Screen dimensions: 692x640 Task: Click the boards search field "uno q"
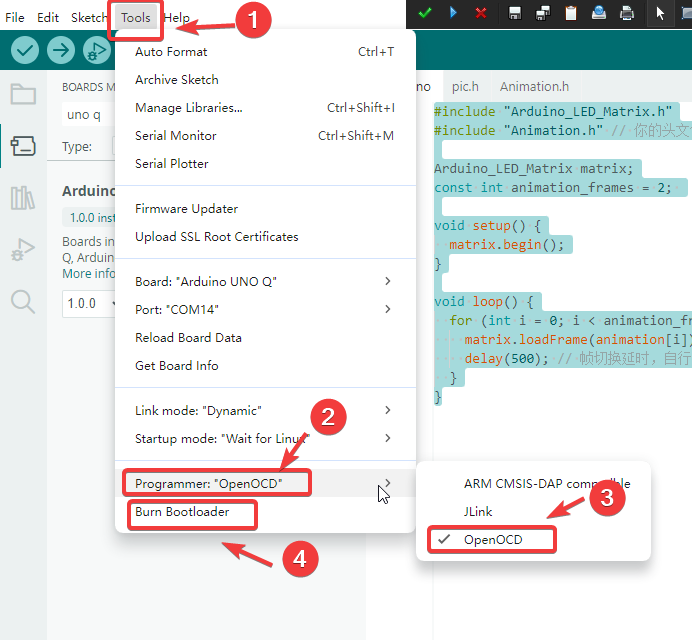(88, 115)
